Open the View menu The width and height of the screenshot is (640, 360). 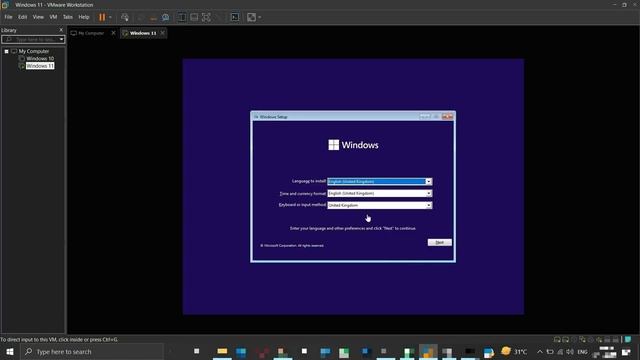[x=38, y=17]
